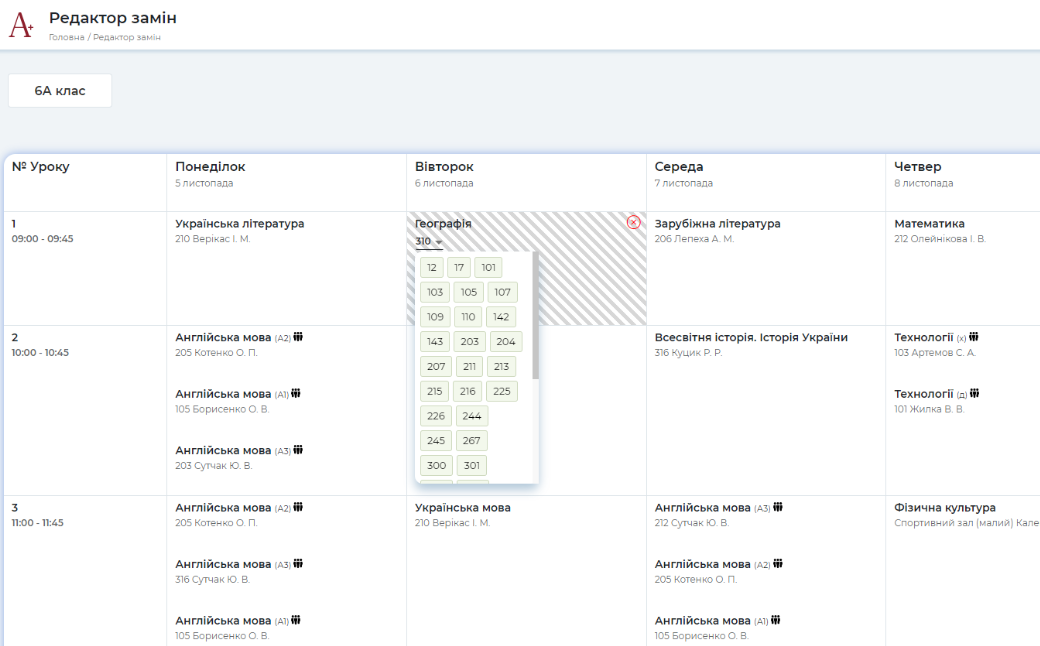Click the Середа column header
1040x646 pixels.
pyautogui.click(x=679, y=166)
